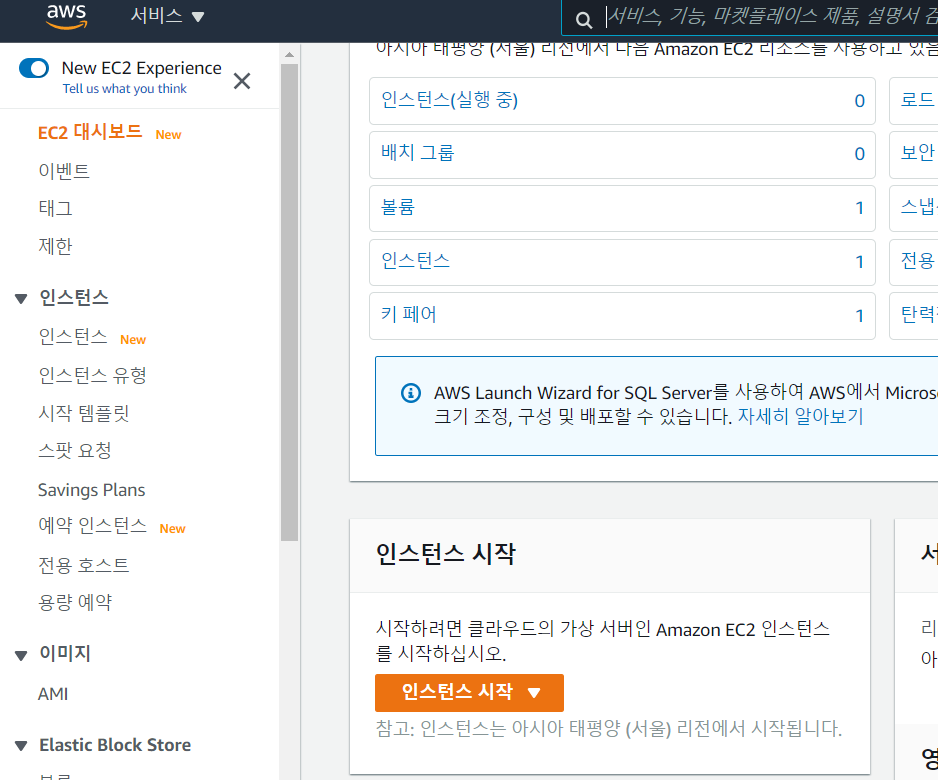
Task: Collapse the 인스턴스 sidebar section
Action: tap(21, 298)
